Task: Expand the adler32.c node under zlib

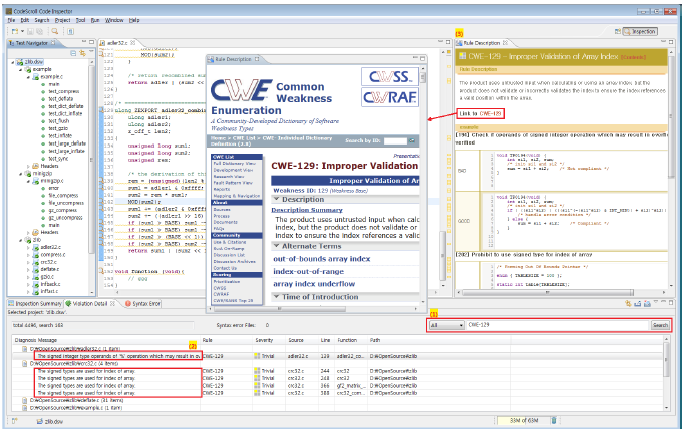Action: click(28, 247)
